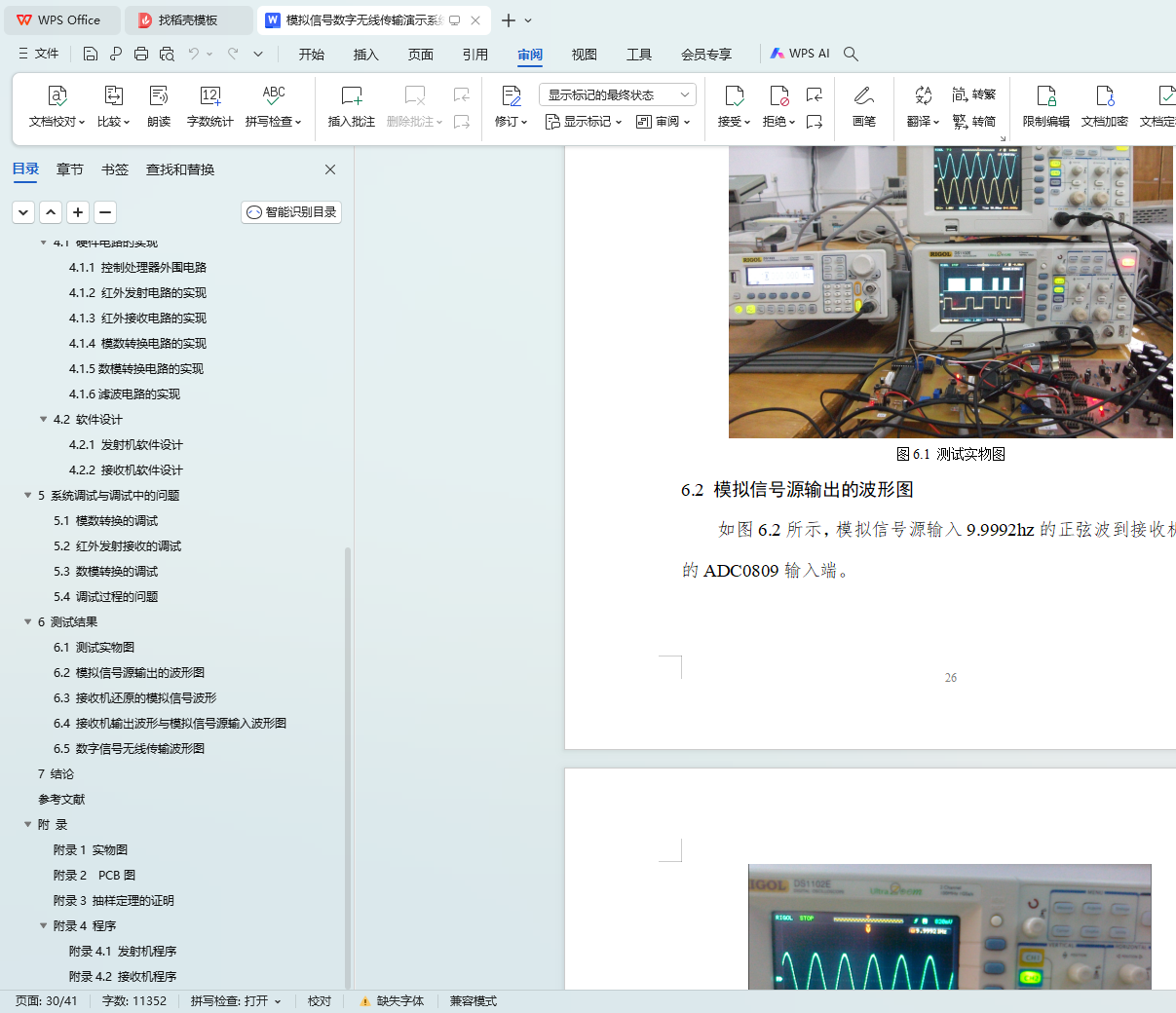Image resolution: width=1176 pixels, height=1013 pixels.
Task: Collapse the 4.2 软件设计 tree node
Action: 43,420
